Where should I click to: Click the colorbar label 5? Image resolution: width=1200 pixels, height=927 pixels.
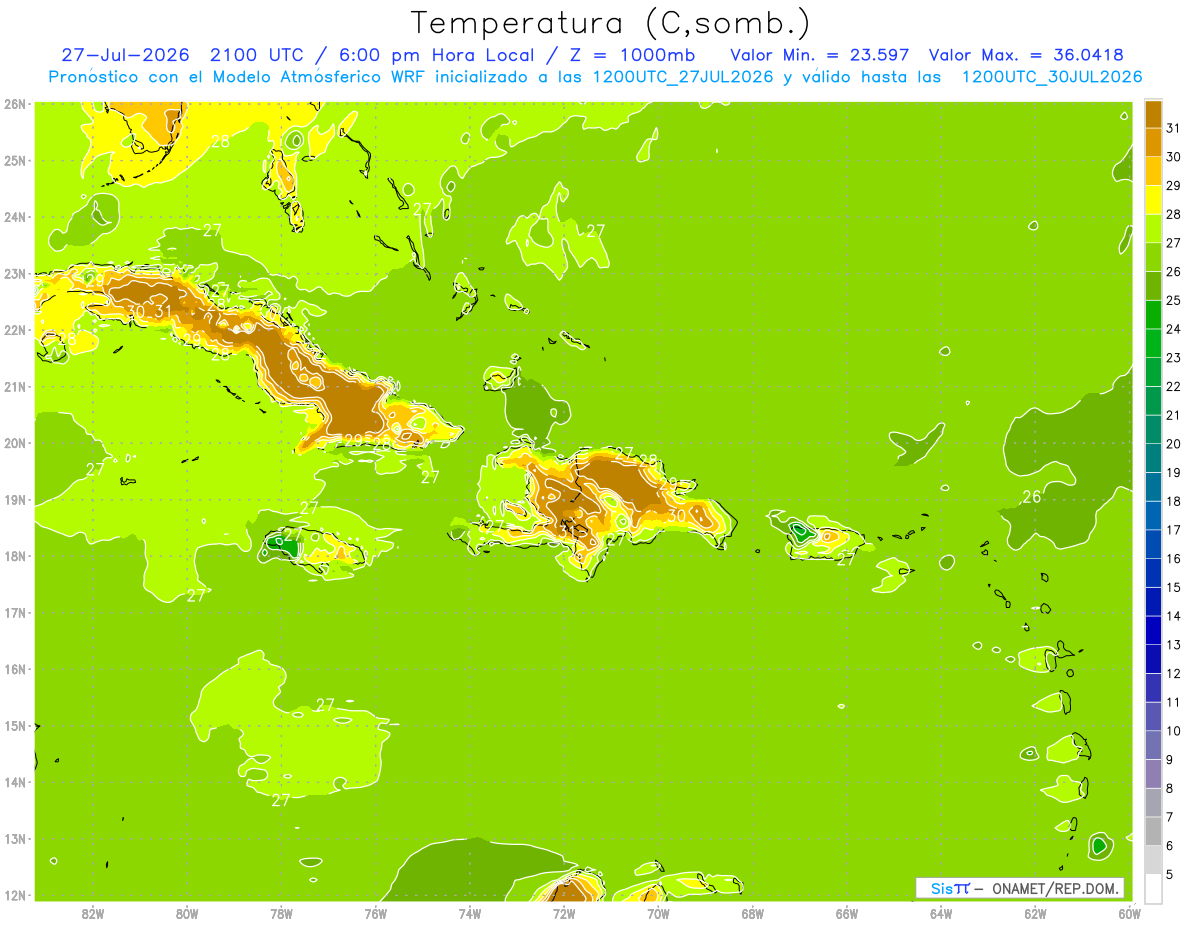pyautogui.click(x=1170, y=874)
